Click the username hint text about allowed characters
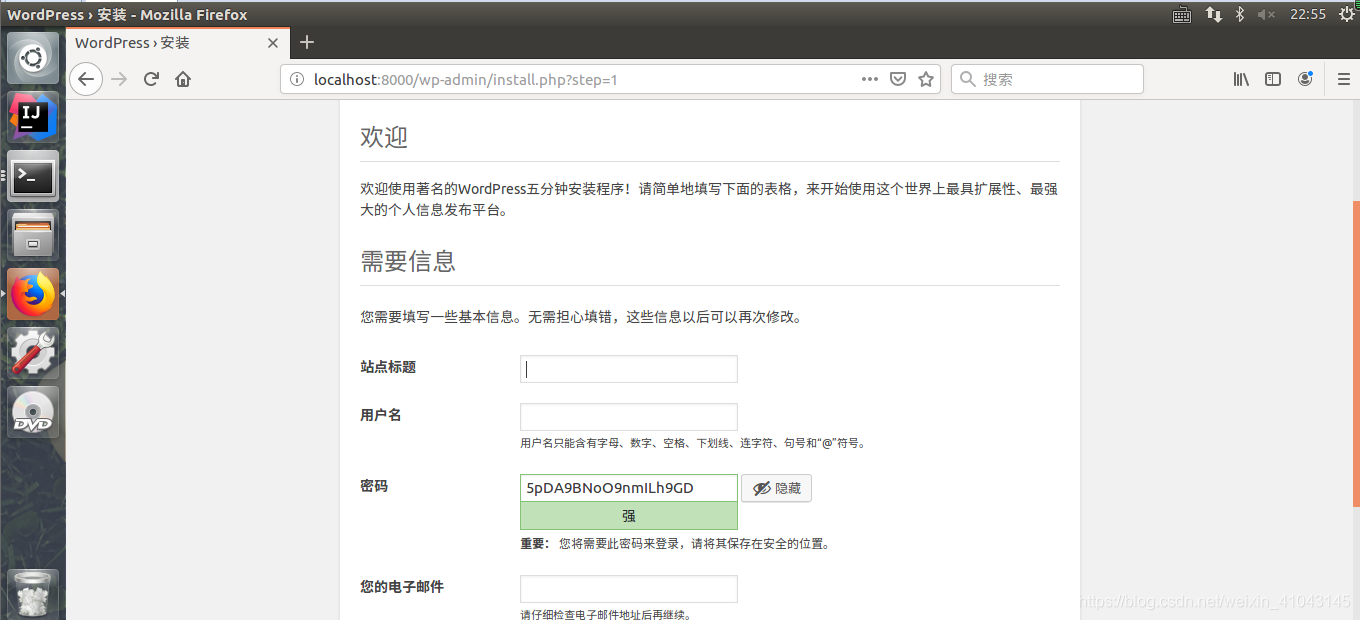Viewport: 1360px width, 620px height. coord(692,443)
